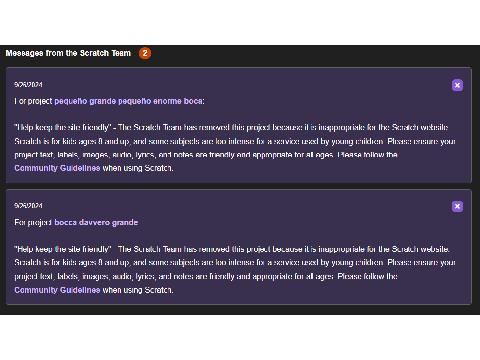
Task: Click the Messages from the Scratch Team heading
Action: click(68, 53)
